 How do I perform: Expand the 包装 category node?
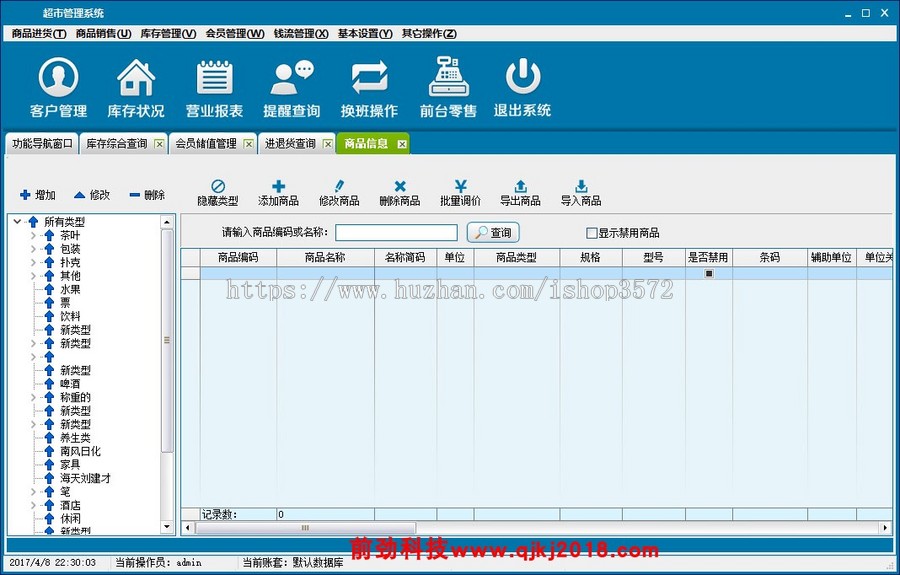pyautogui.click(x=33, y=248)
